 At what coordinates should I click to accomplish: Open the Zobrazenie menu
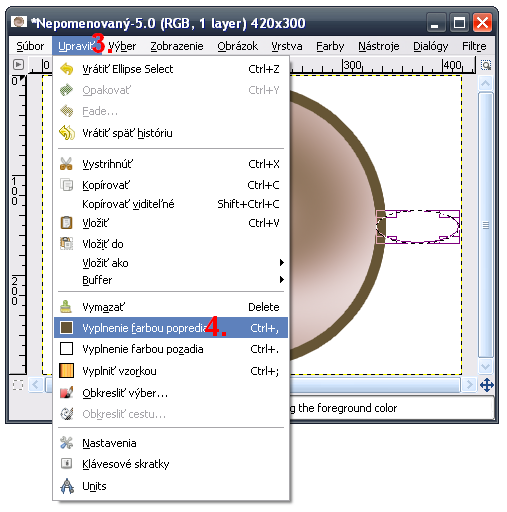click(x=177, y=46)
